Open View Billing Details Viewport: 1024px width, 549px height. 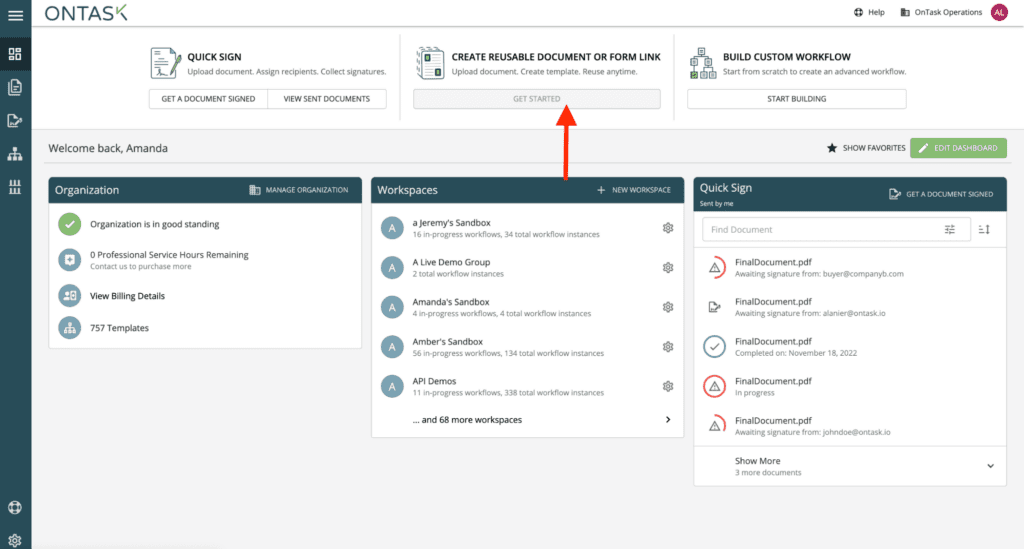[x=127, y=296]
